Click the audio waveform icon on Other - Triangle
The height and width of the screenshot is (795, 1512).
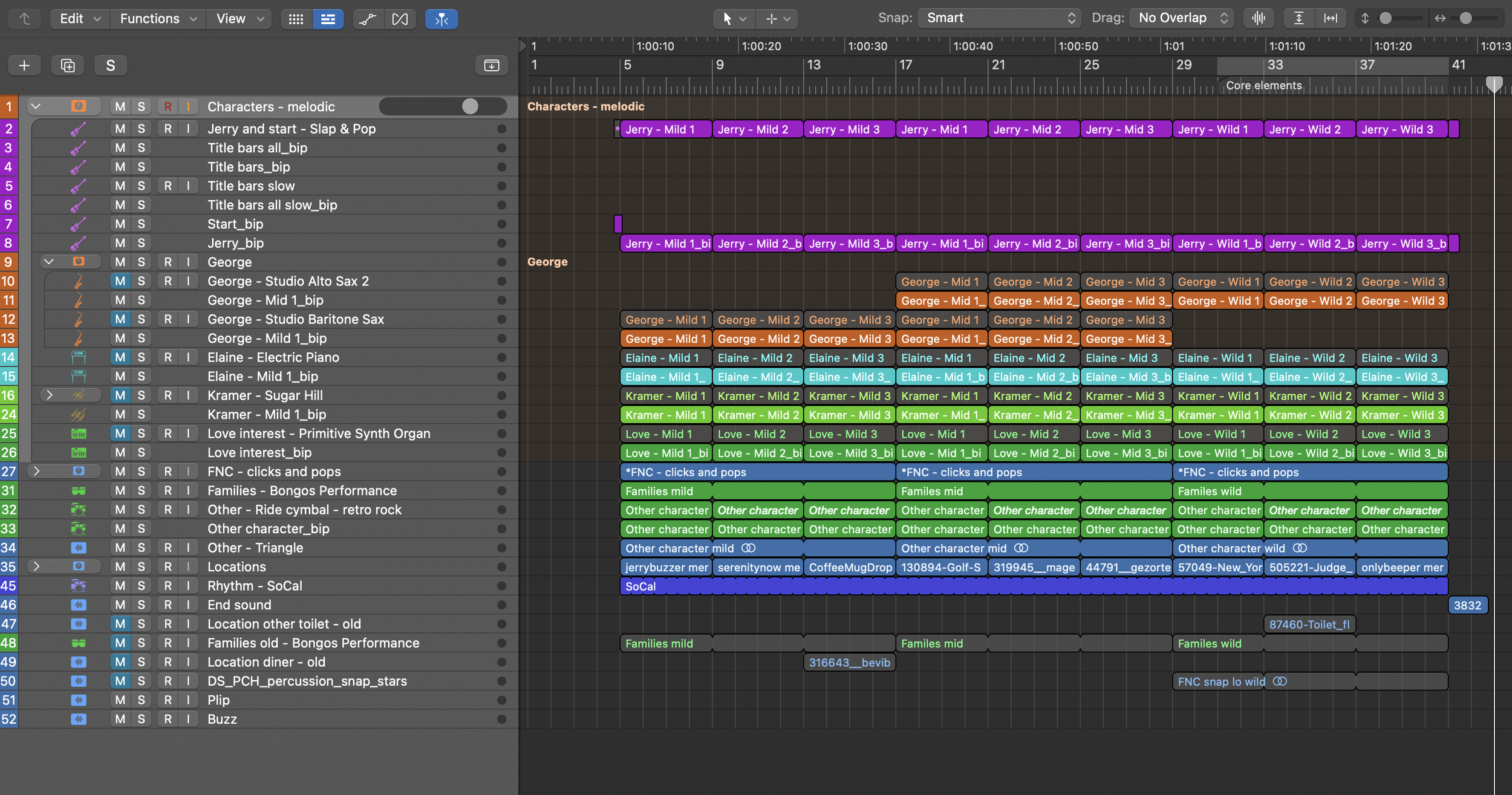coord(78,548)
